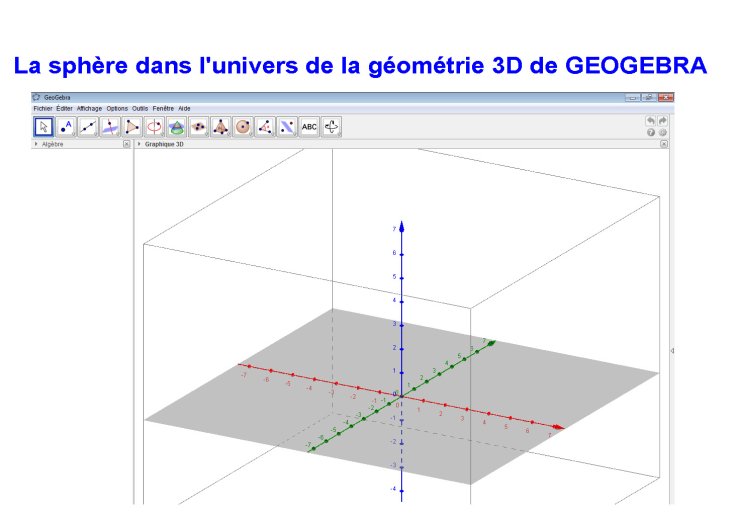Open the Outils menu
734x517 pixels.
tap(140, 109)
